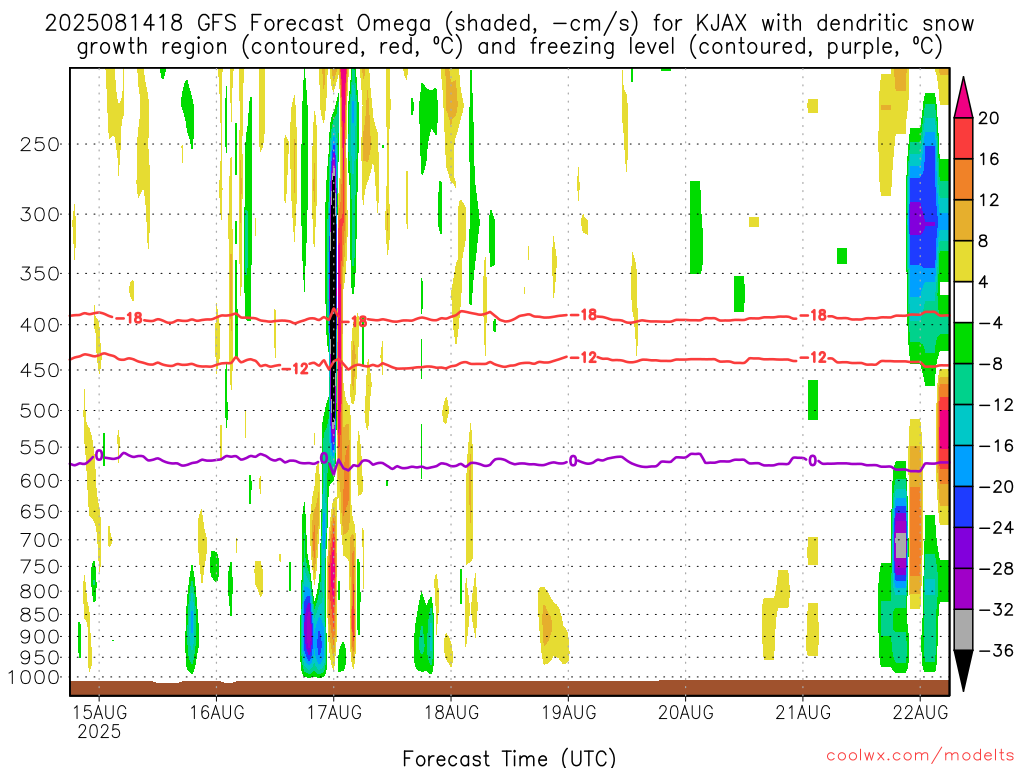The image size is (1024, 768).
Task: Click the 450 pressure level label
Action: [x=40, y=370]
